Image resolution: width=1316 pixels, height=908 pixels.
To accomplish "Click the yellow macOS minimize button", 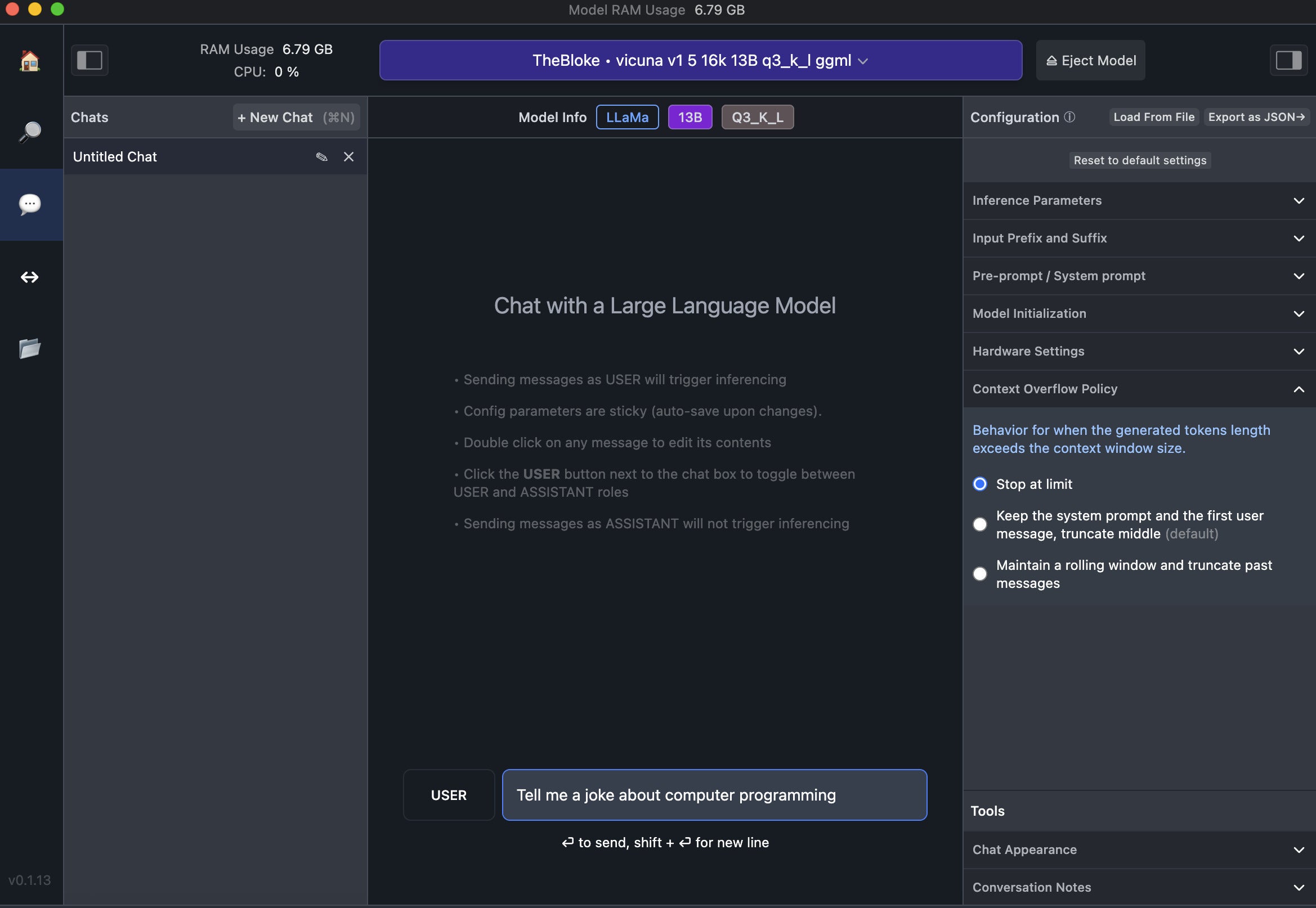I will (35, 8).
